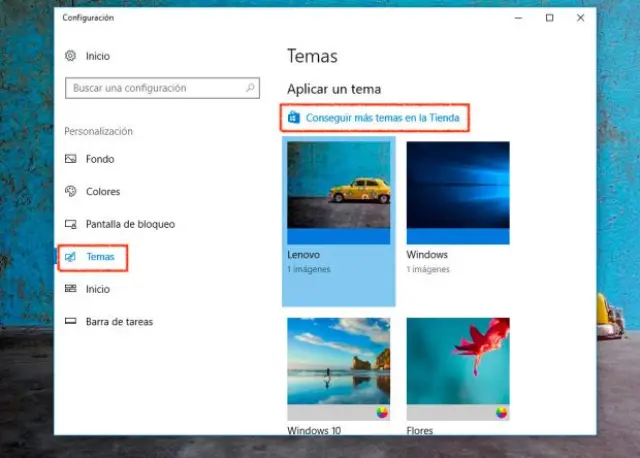Open Fondo personalization section

100,159
